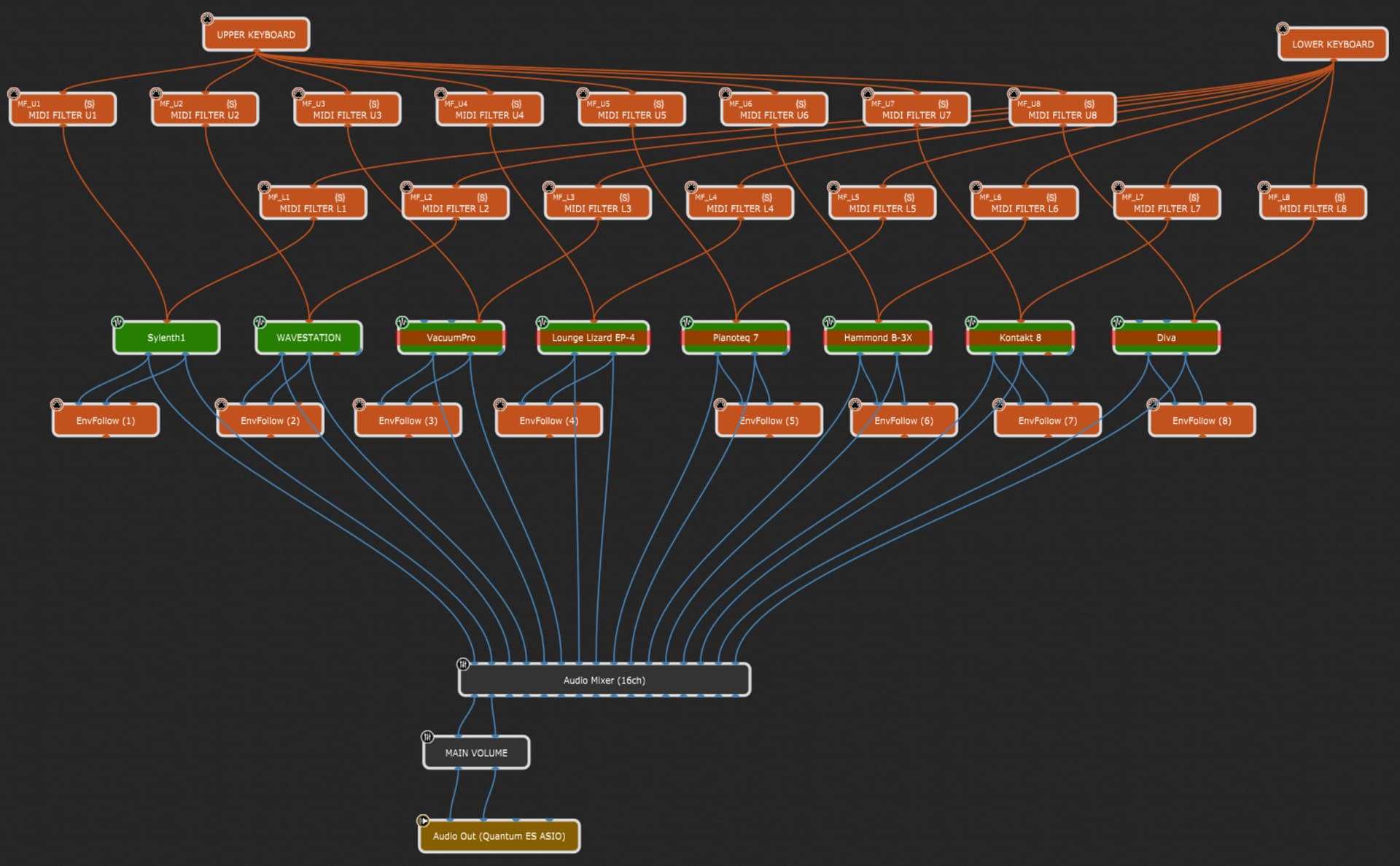This screenshot has height=866, width=1400.
Task: Toggle the (S) indicator on MIDI FILTER U8
Action: 1089,104
